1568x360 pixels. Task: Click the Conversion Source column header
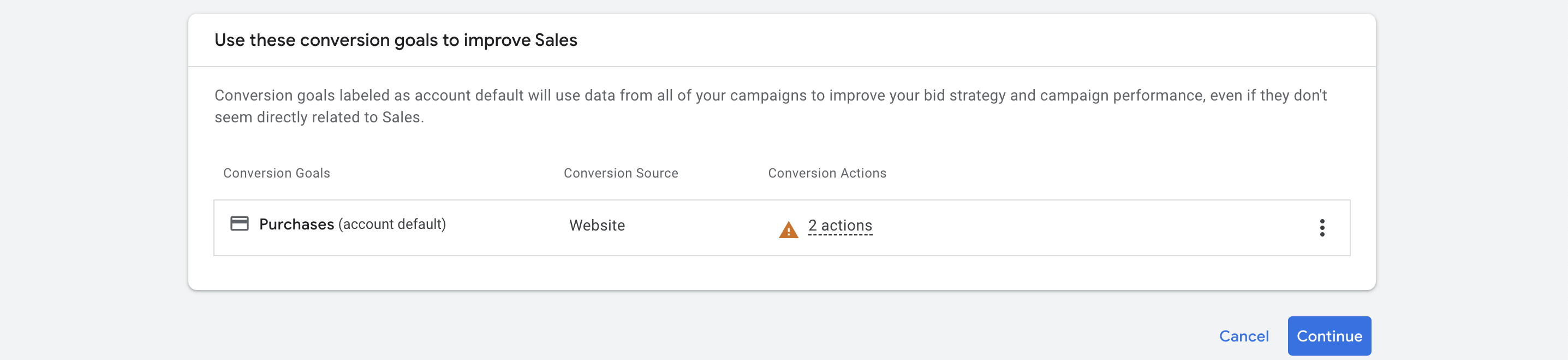pos(620,173)
